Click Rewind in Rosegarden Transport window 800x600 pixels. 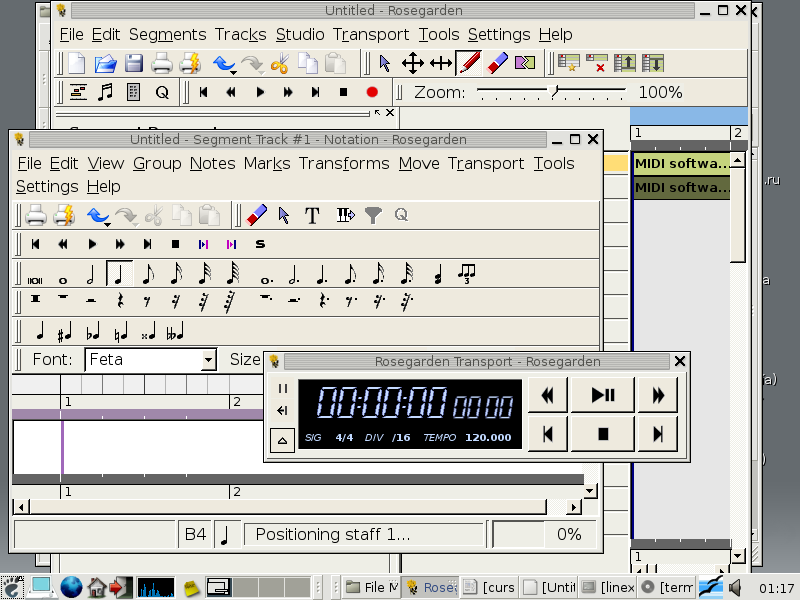(x=547, y=395)
